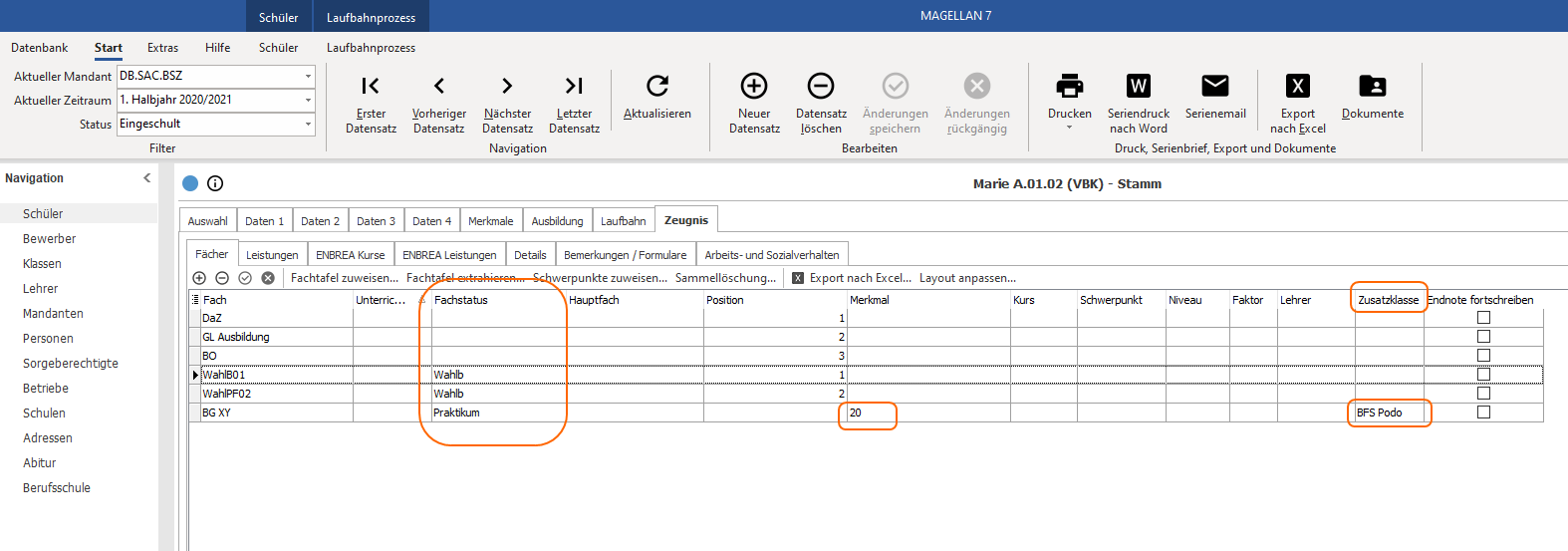Open the Datenbank menu
The height and width of the screenshot is (551, 1568).
(40, 48)
